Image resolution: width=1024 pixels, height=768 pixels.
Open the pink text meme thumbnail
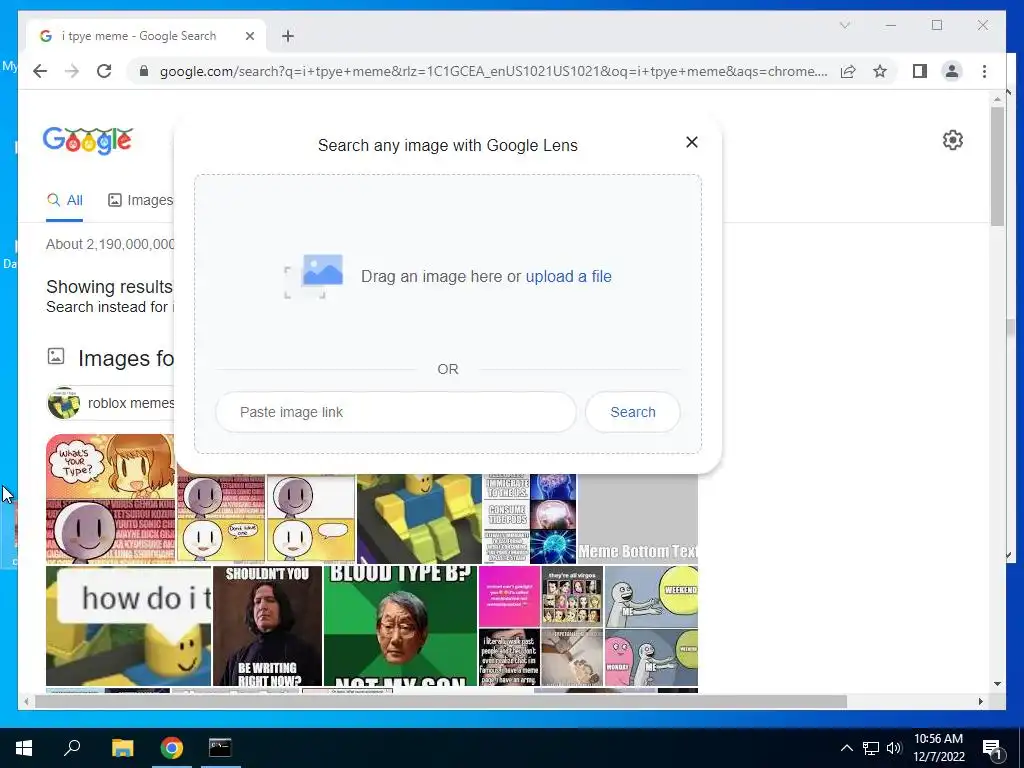(509, 596)
